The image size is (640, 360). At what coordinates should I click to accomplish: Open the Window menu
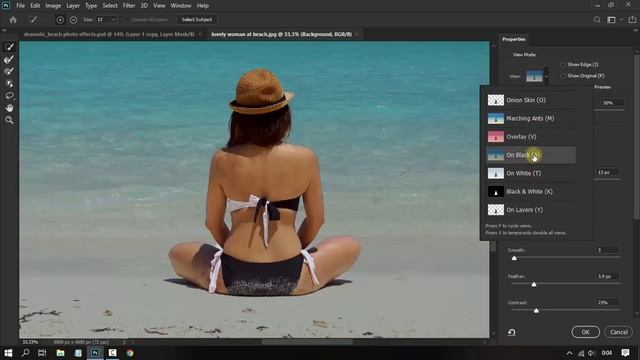click(x=181, y=6)
